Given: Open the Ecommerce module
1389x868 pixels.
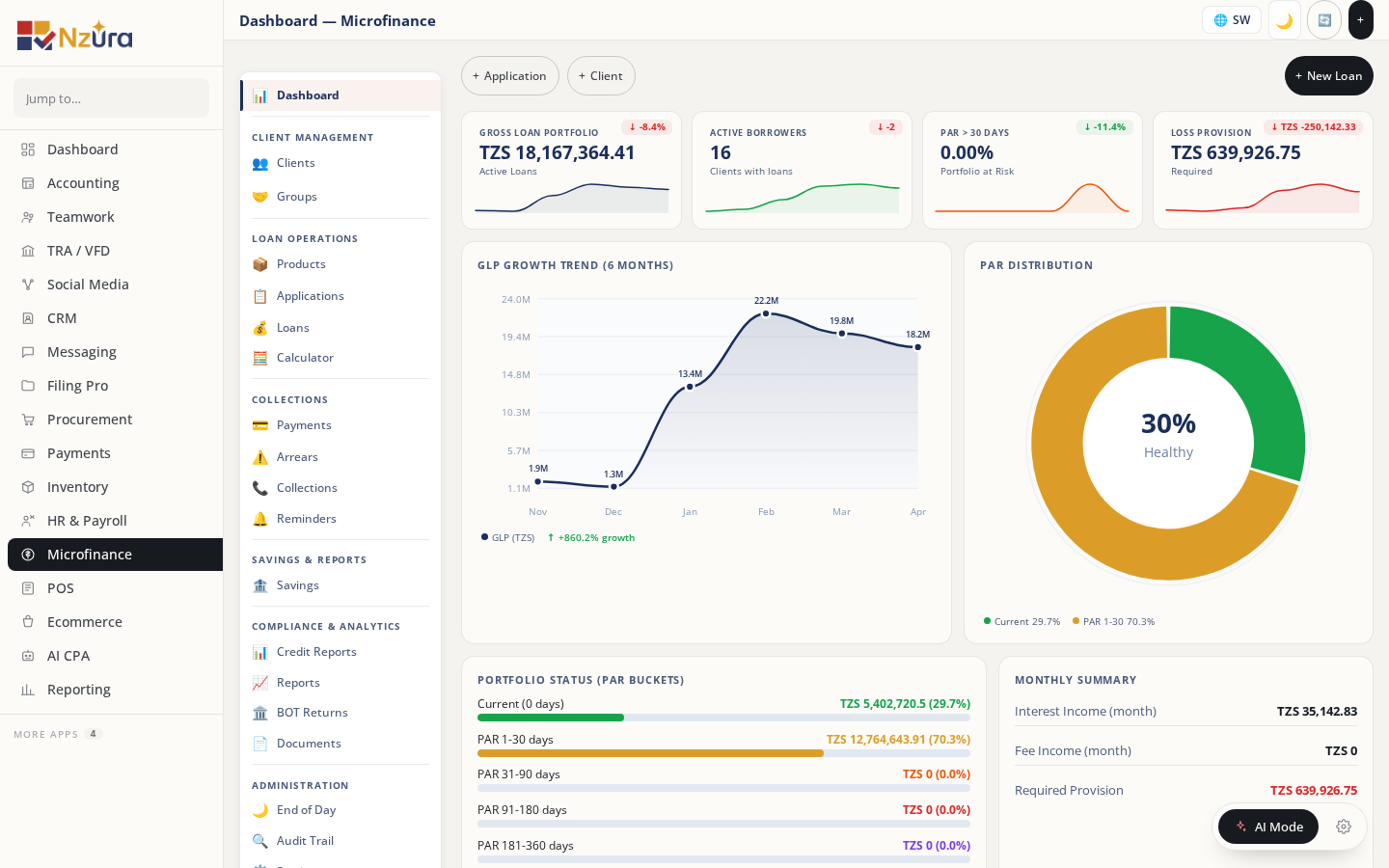Looking at the screenshot, I should click(115, 622).
